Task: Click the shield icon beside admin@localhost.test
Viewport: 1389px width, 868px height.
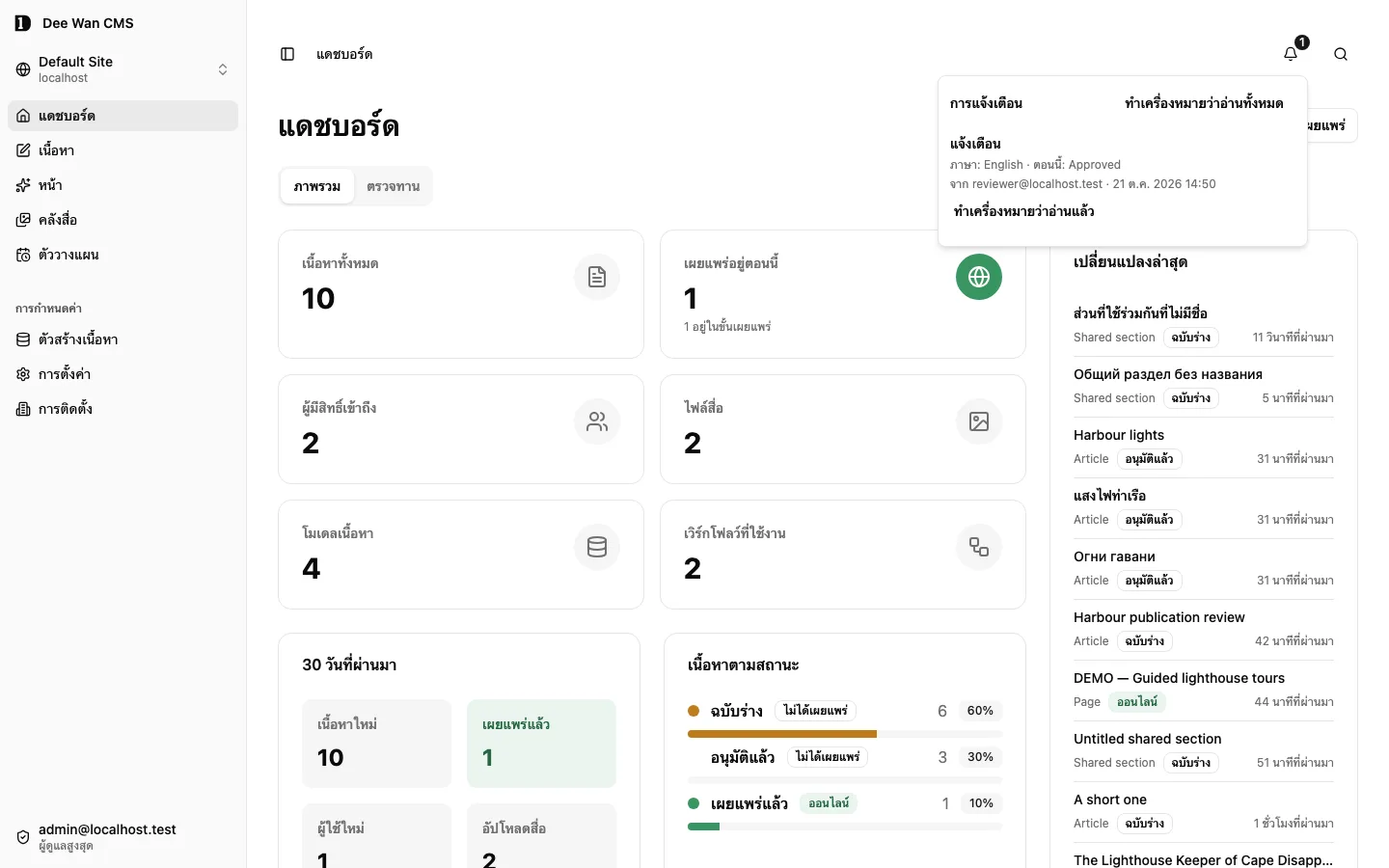Action: point(23,837)
